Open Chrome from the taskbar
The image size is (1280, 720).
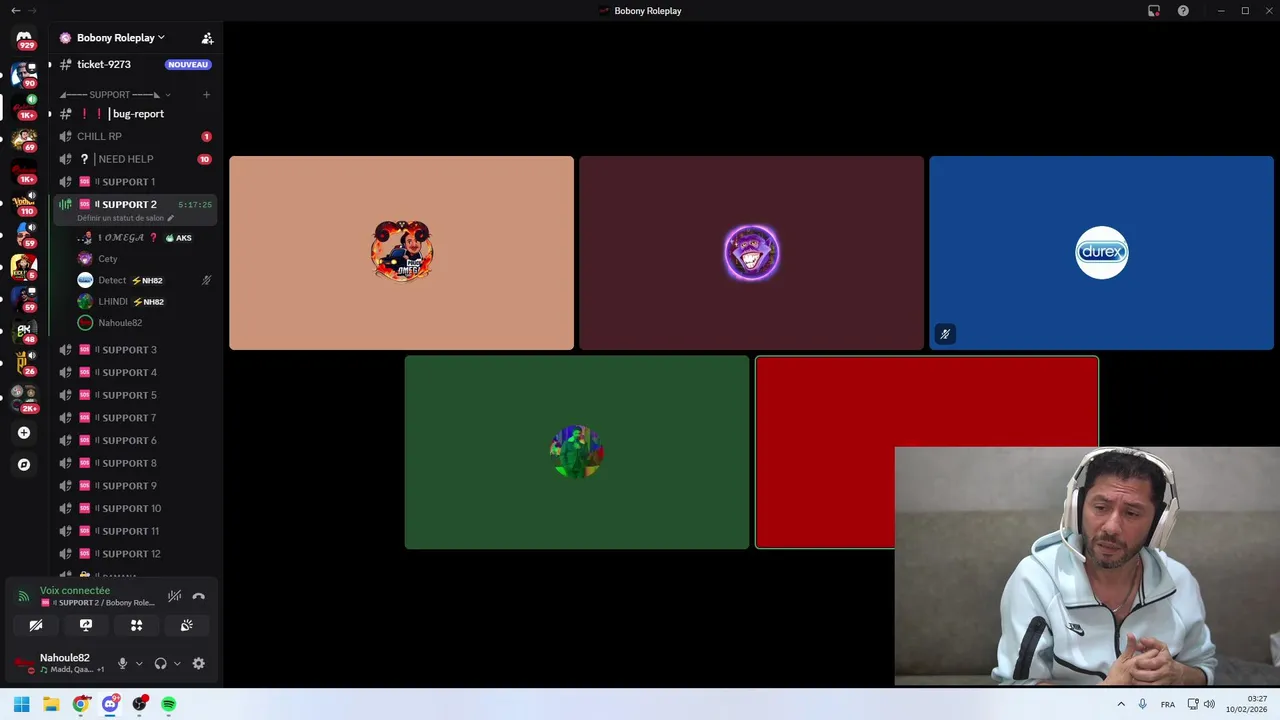point(81,704)
